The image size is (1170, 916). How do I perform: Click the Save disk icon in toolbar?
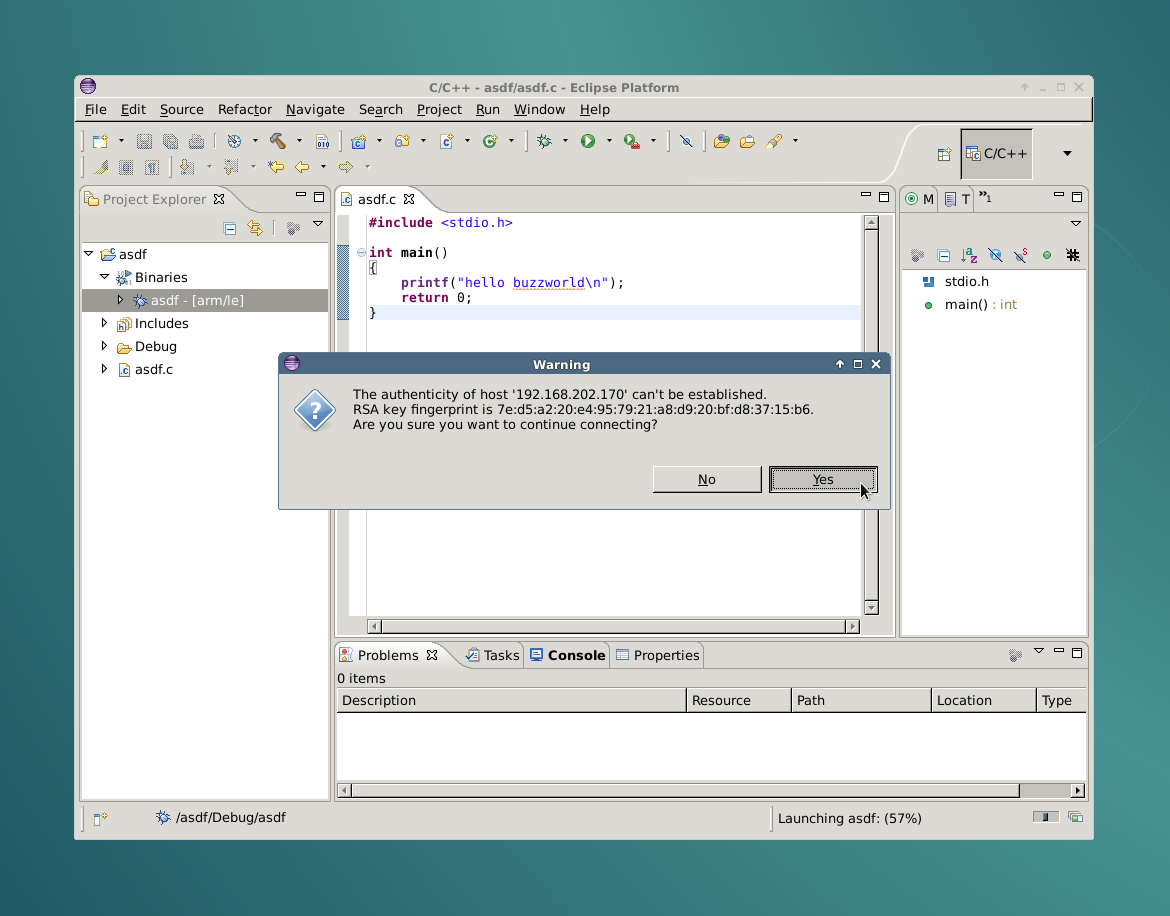[x=144, y=142]
